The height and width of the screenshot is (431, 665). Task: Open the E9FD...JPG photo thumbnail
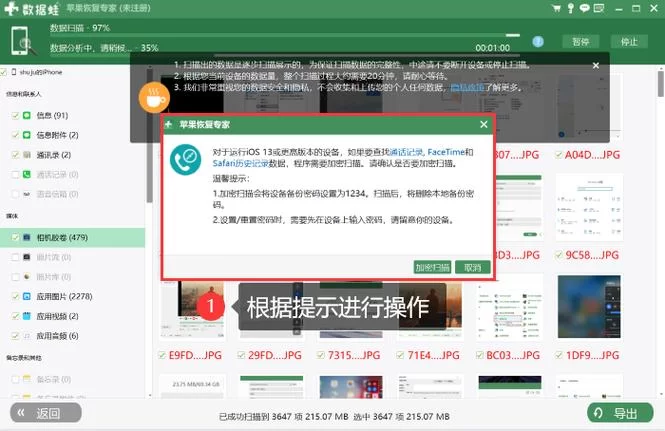(x=192, y=311)
